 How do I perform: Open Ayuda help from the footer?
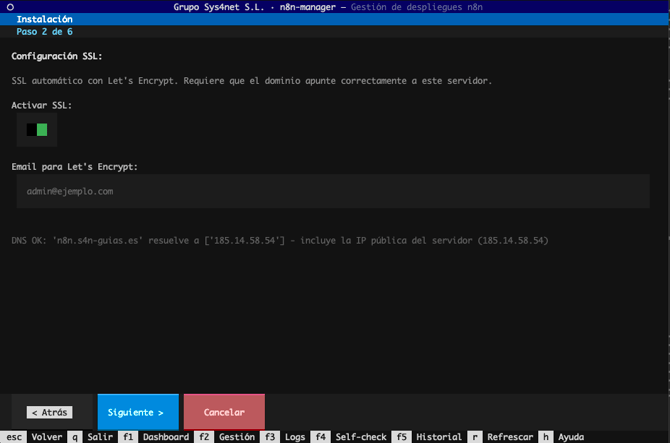click(x=571, y=437)
